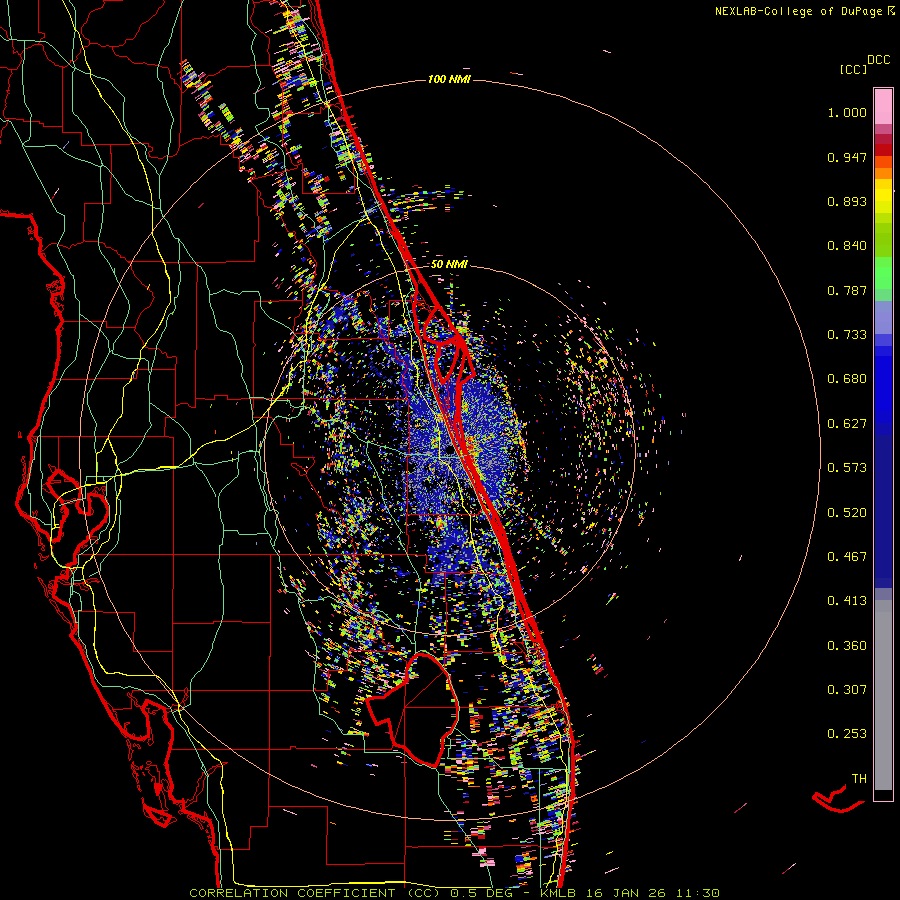Select the 0.520 scale value
Image resolution: width=900 pixels, height=900 pixels.
[847, 513]
